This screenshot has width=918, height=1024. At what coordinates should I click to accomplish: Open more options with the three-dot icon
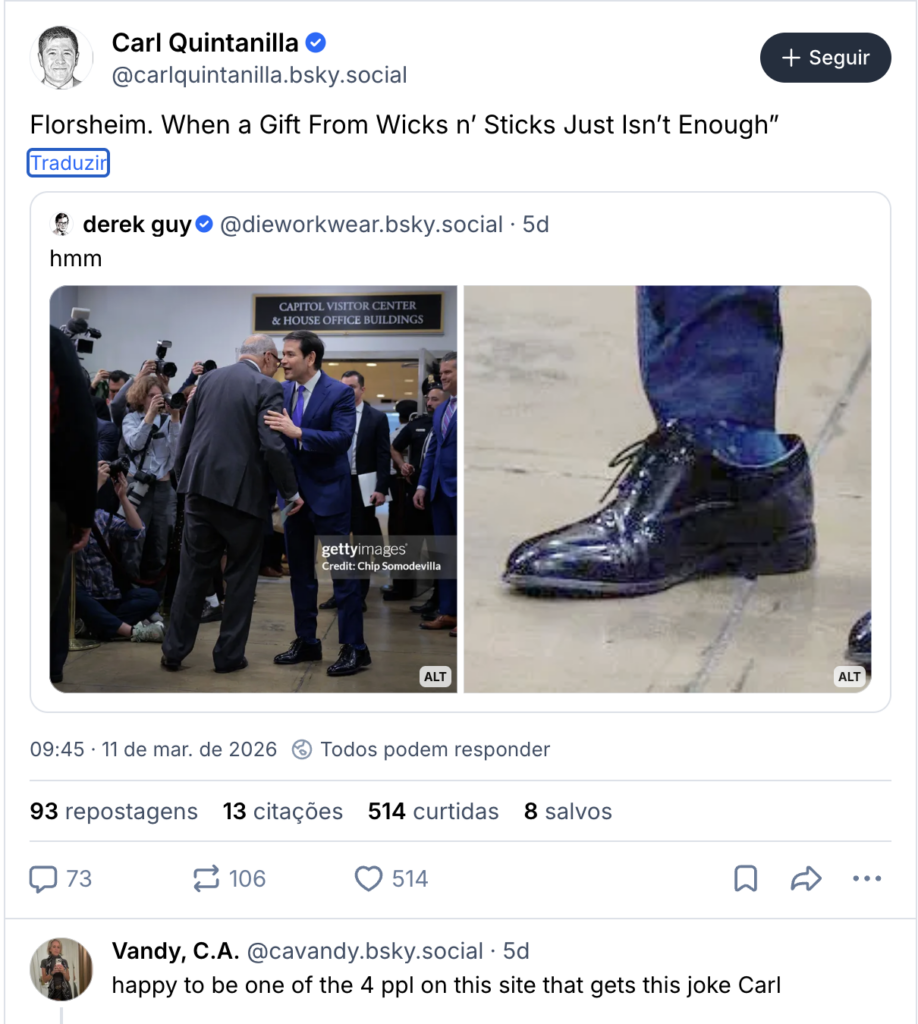point(867,878)
